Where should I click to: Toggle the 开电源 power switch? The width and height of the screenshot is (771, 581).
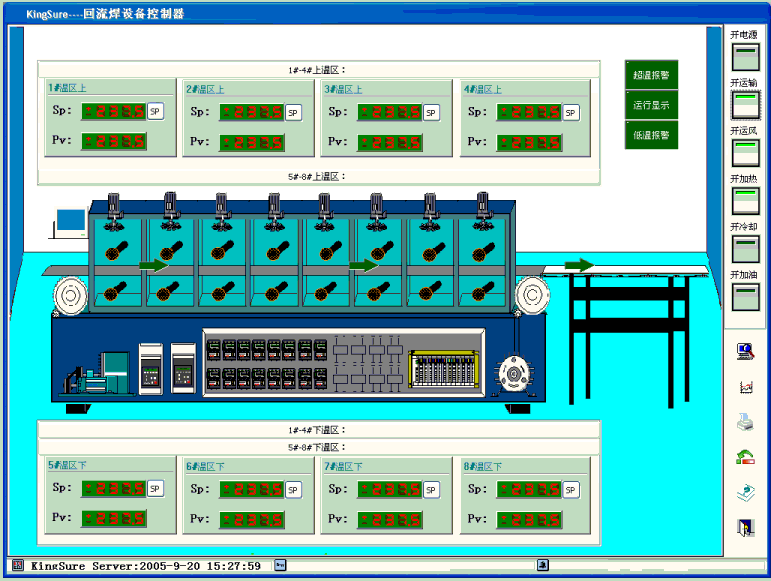[746, 56]
